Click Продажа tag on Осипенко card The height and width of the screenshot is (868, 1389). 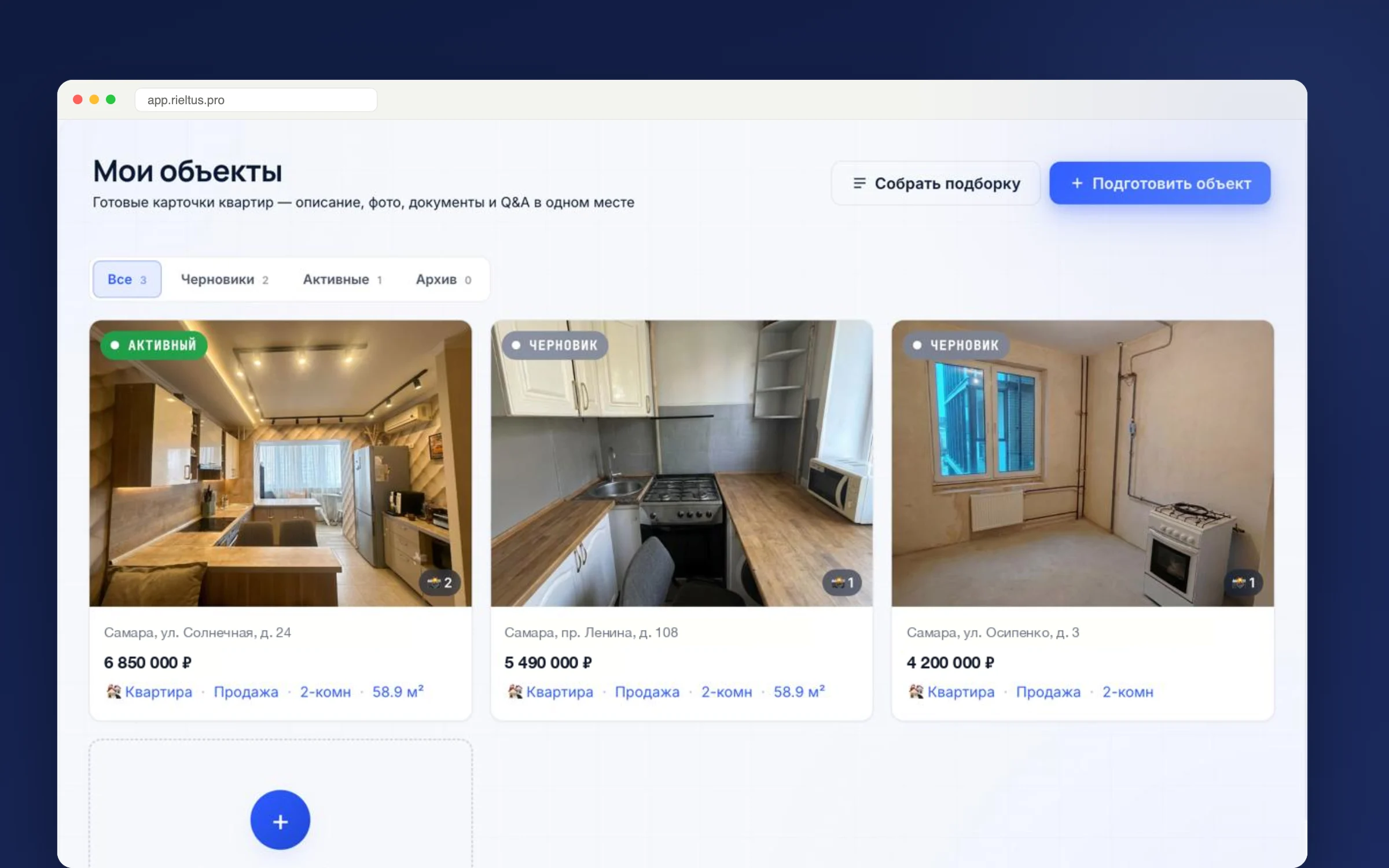coord(1048,692)
